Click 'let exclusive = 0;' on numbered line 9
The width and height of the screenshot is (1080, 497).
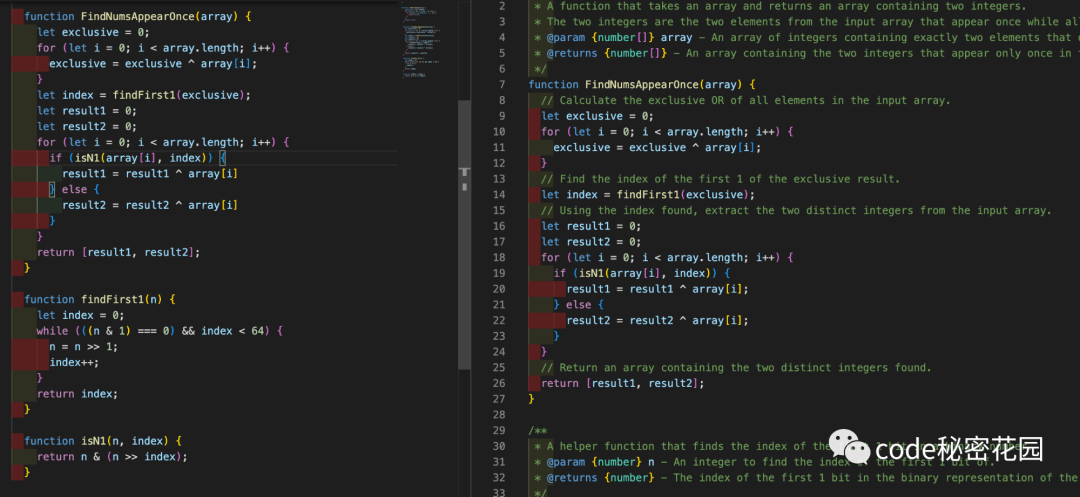597,116
